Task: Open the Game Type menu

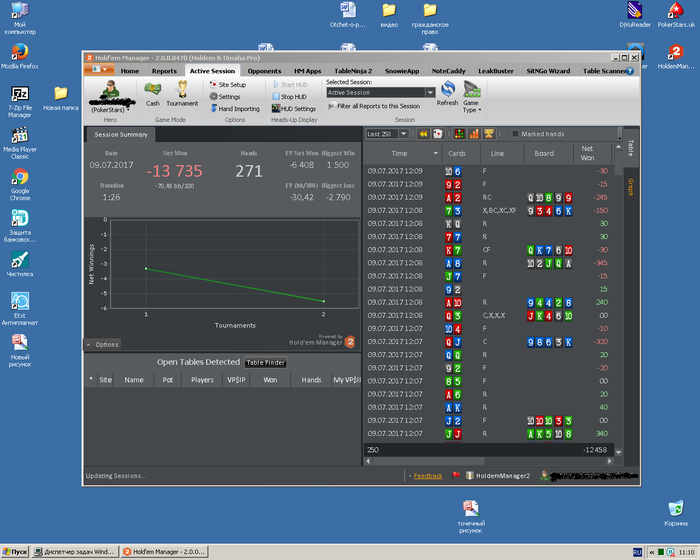Action: (472, 97)
